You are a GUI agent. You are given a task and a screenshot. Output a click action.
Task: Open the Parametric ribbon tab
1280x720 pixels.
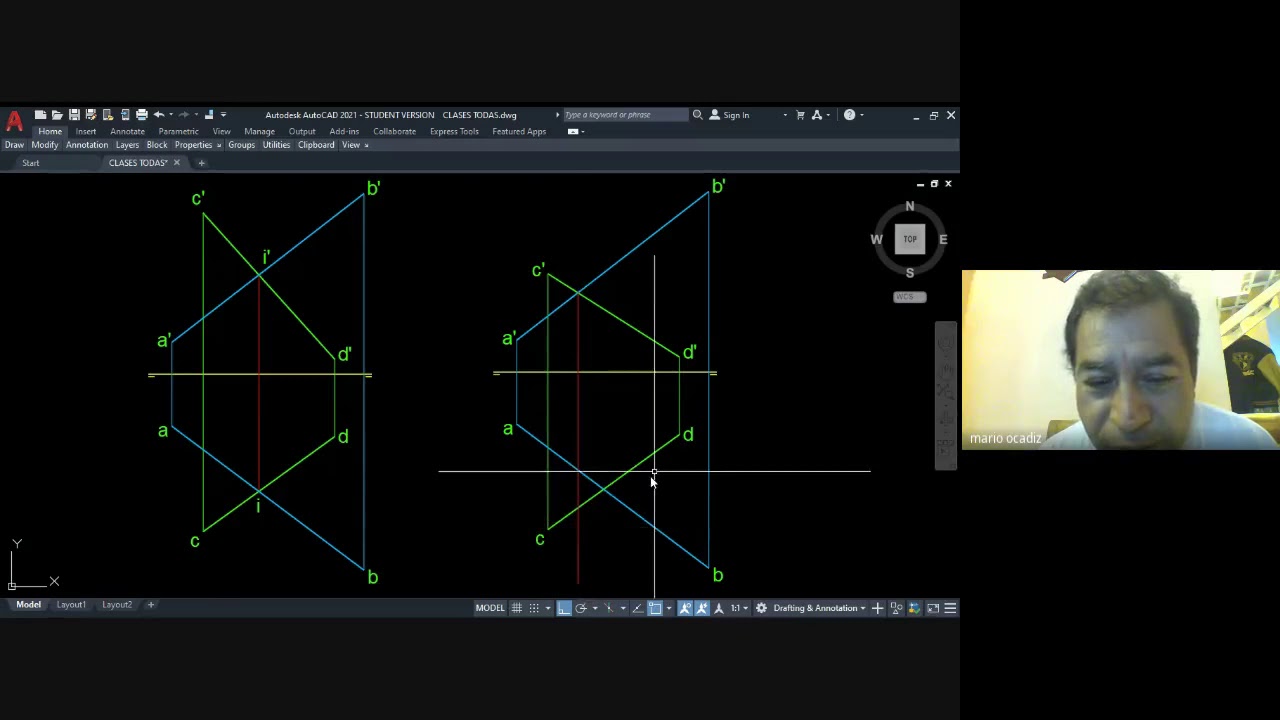(x=178, y=131)
